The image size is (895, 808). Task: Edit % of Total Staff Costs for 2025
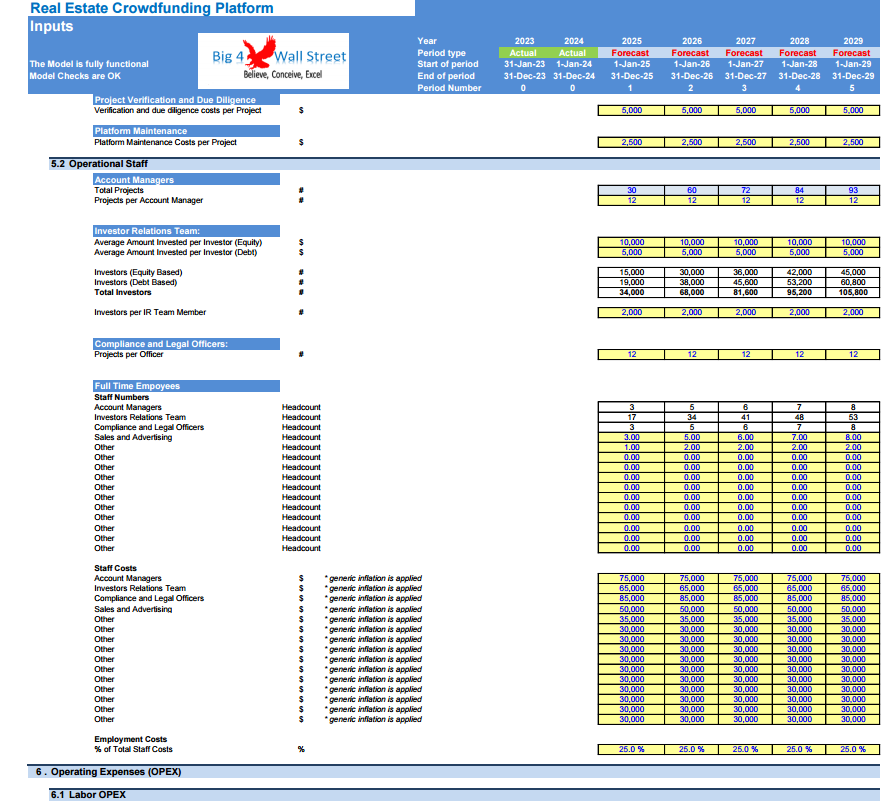point(631,749)
